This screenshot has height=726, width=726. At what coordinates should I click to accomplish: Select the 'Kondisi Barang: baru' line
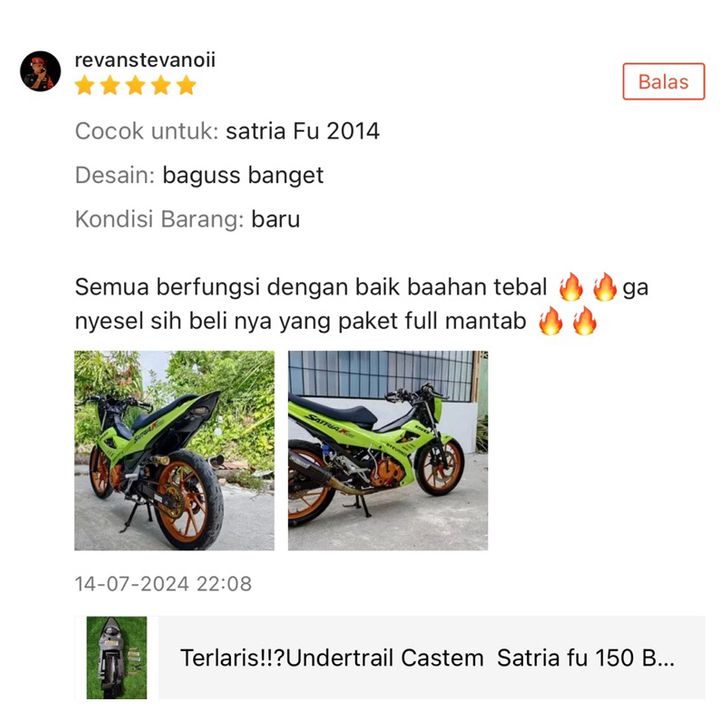[x=188, y=219]
